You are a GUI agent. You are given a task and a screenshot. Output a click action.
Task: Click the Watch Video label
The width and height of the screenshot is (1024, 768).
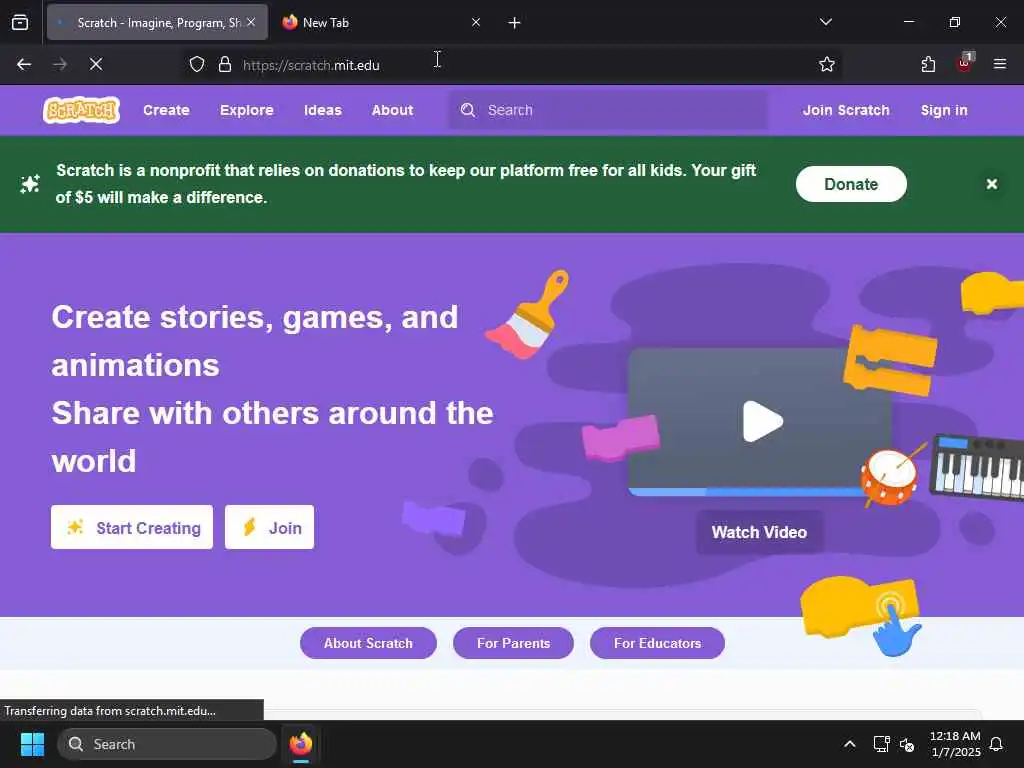click(x=759, y=532)
